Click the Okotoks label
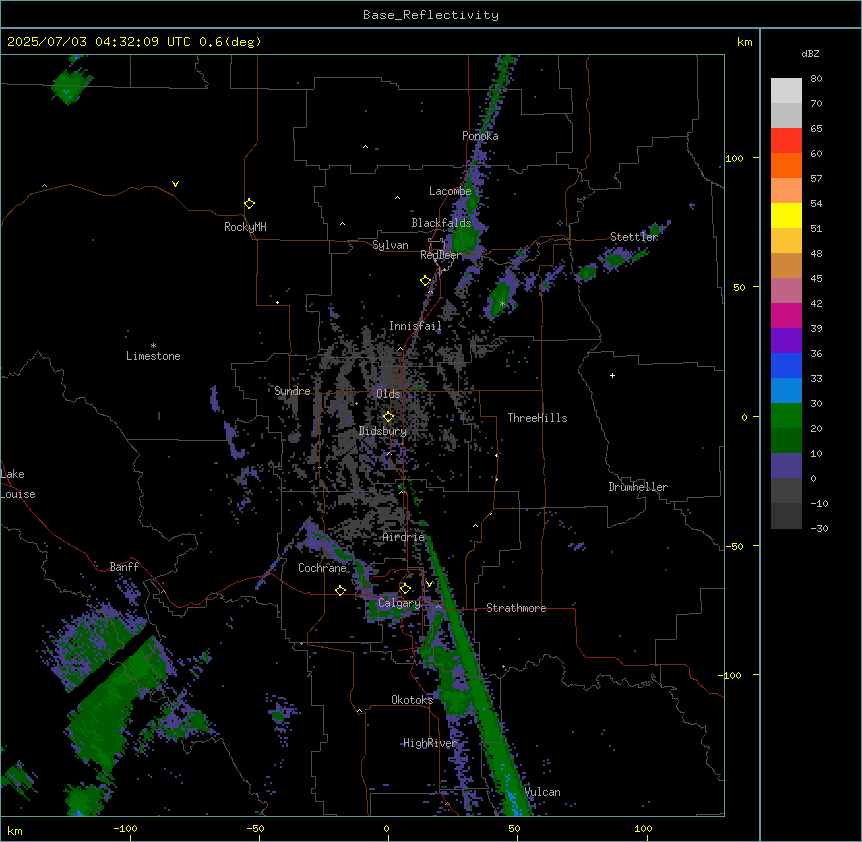 (x=412, y=700)
